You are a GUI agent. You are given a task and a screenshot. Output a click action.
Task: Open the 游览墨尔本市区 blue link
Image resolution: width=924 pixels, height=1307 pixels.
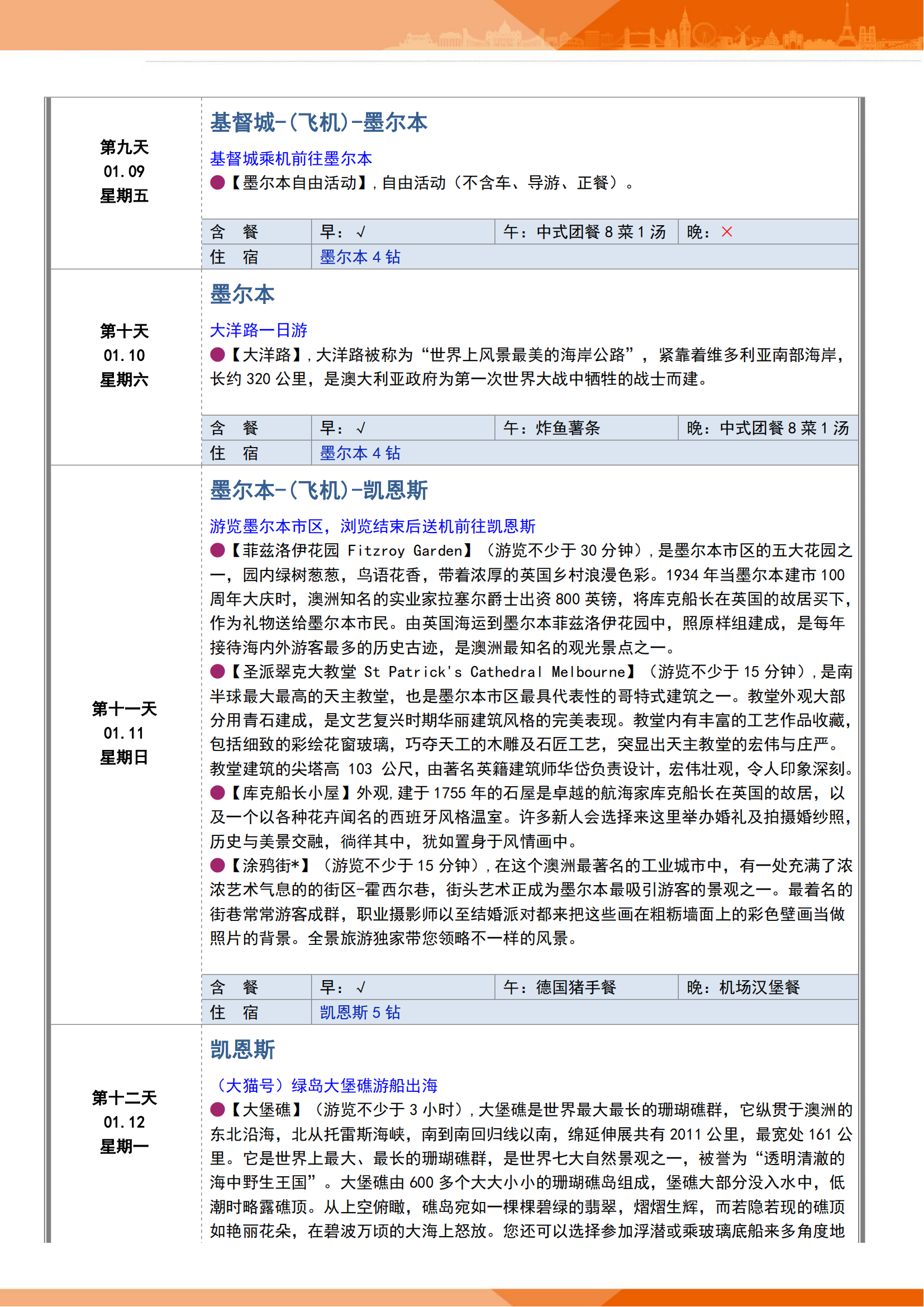[x=372, y=526]
